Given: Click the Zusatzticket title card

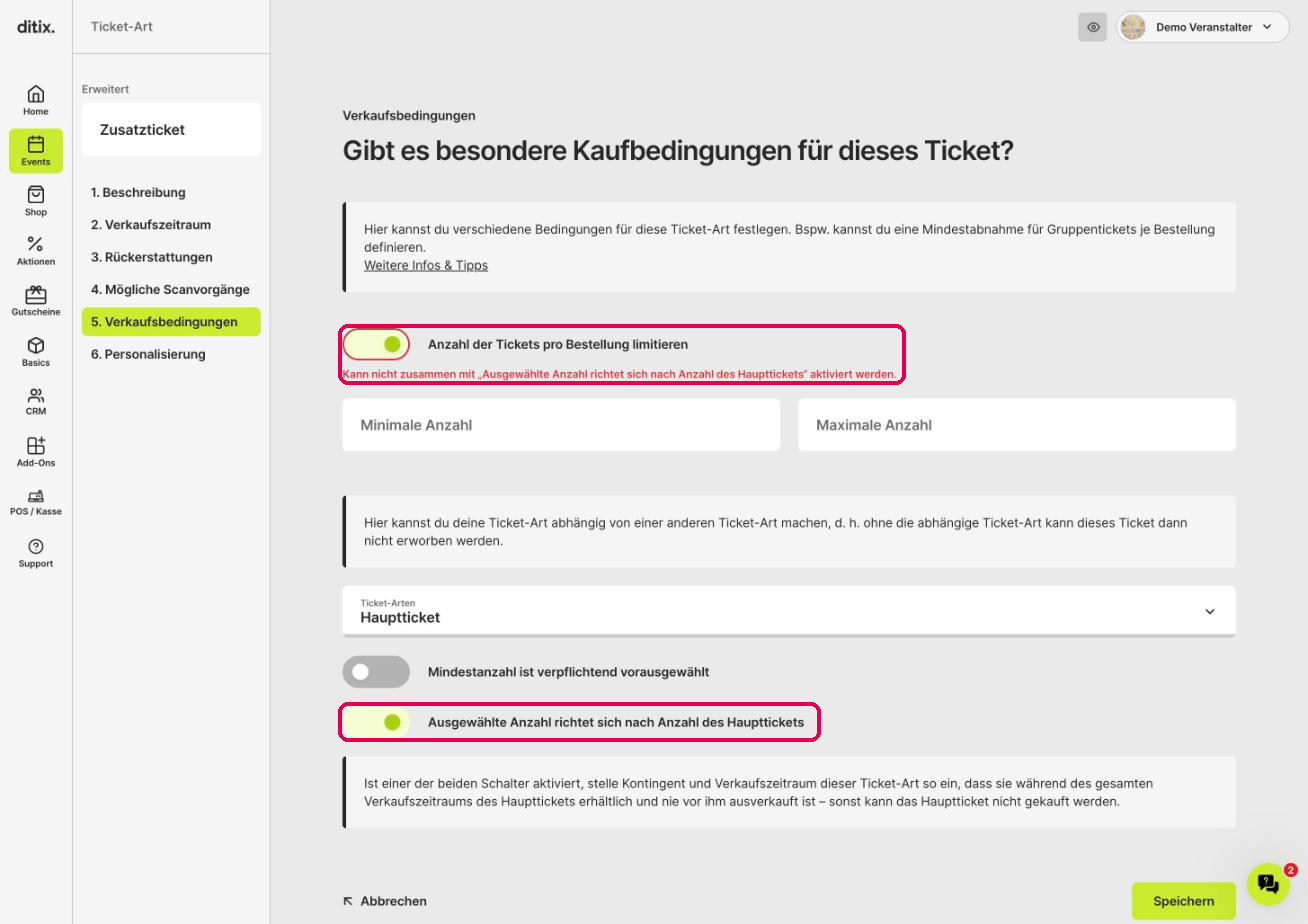Looking at the screenshot, I should pyautogui.click(x=171, y=130).
